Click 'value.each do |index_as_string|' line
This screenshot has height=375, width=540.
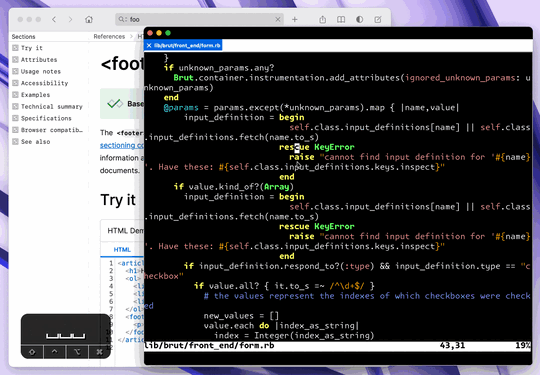click(x=281, y=326)
